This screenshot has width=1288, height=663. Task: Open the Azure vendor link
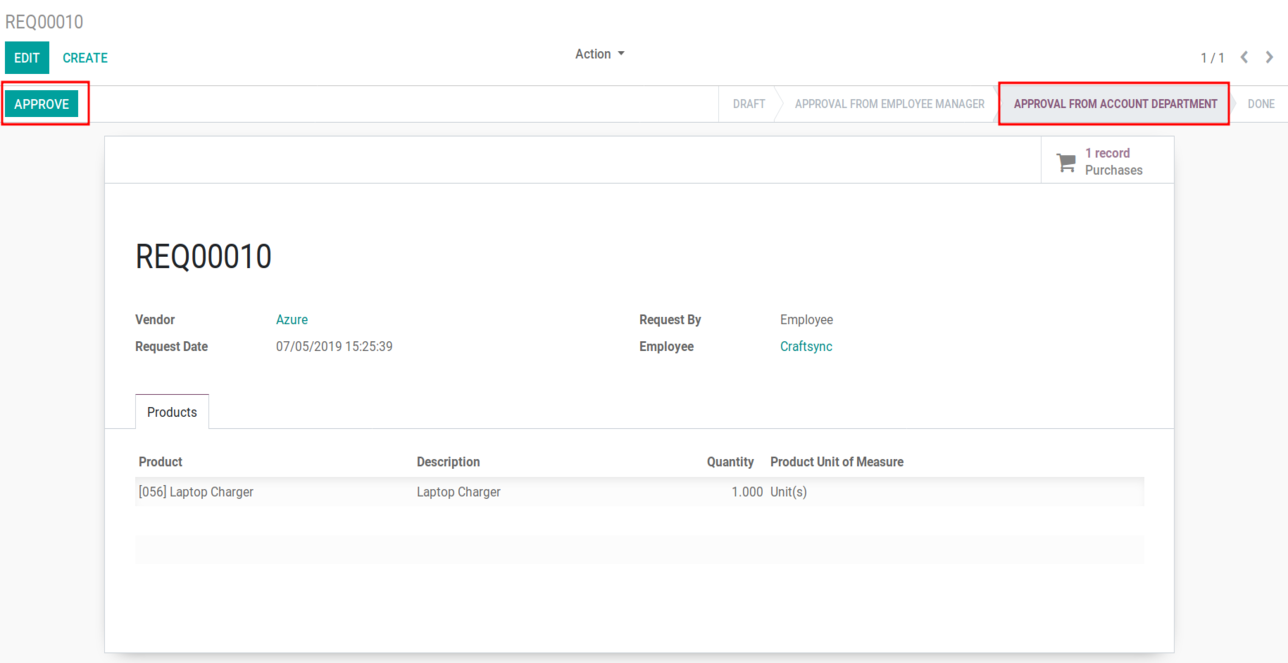pyautogui.click(x=292, y=320)
